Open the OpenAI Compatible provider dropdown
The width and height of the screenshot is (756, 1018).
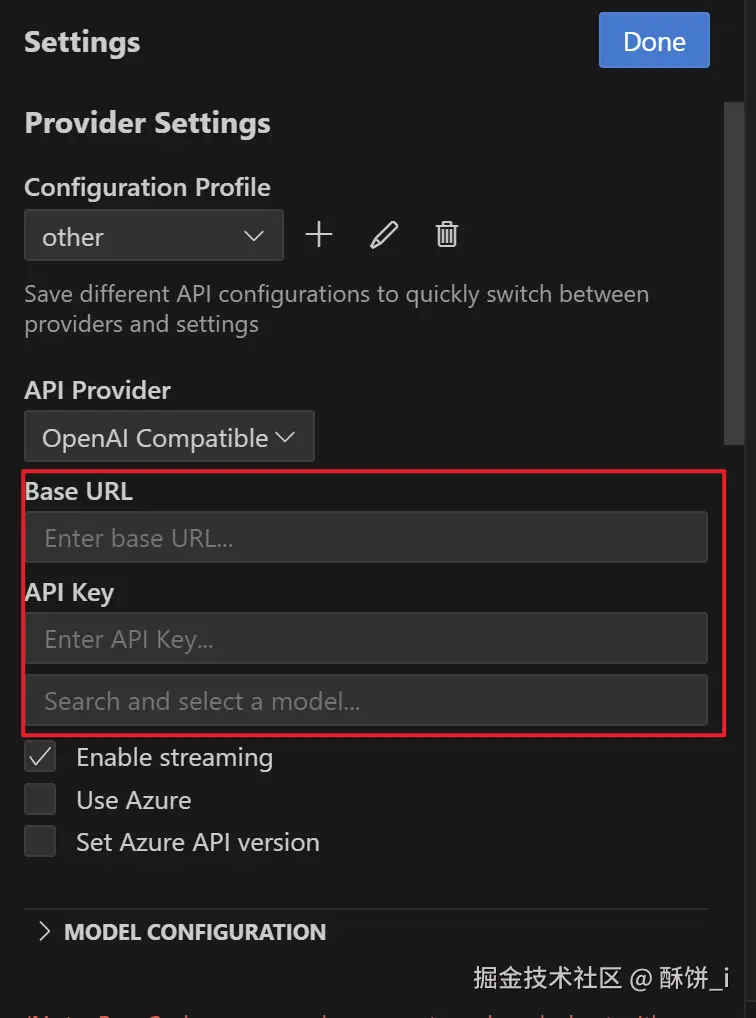click(x=169, y=437)
